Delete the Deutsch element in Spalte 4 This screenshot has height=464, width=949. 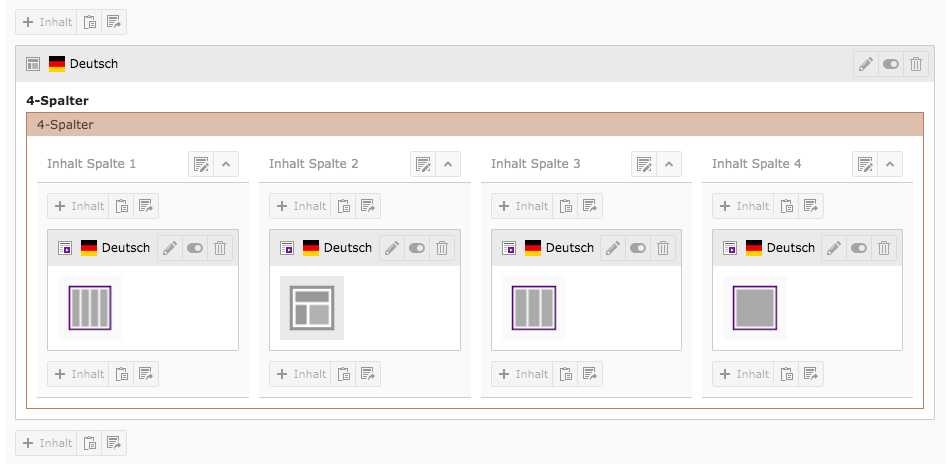(x=884, y=248)
